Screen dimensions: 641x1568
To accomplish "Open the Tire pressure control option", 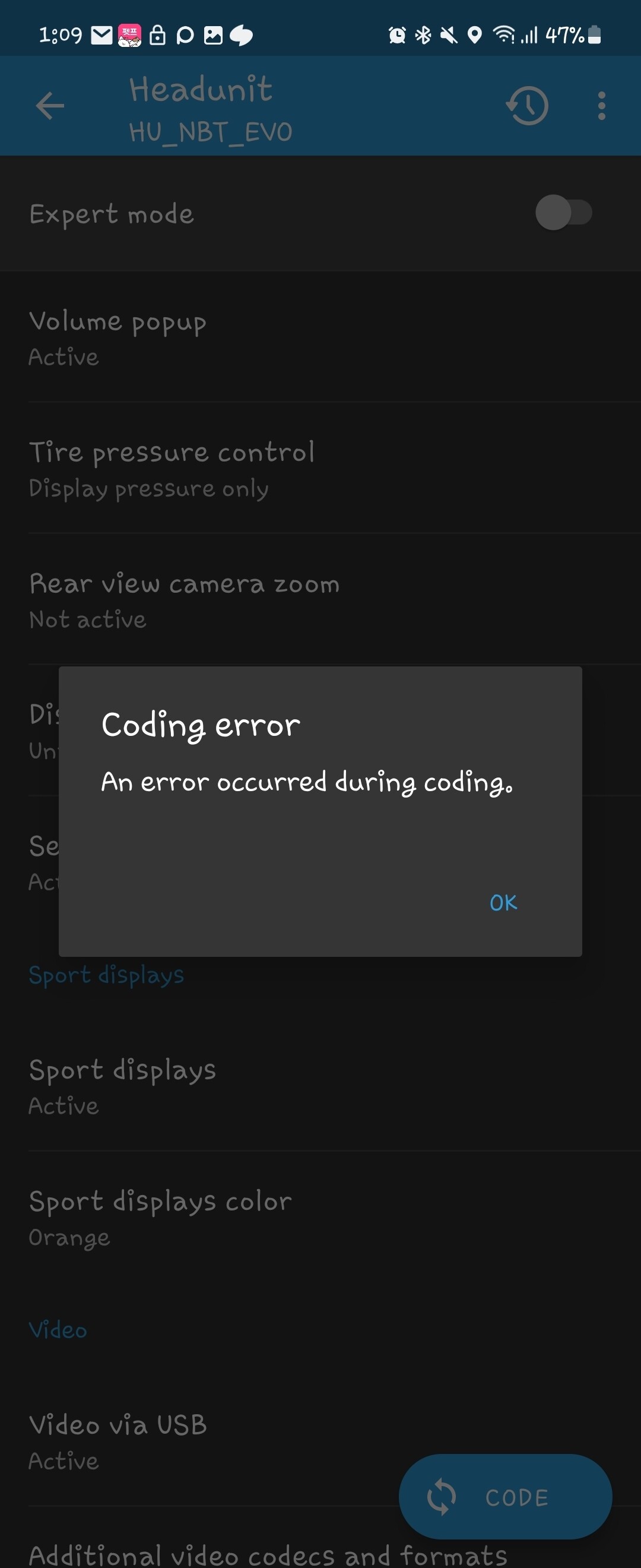I will pos(320,469).
